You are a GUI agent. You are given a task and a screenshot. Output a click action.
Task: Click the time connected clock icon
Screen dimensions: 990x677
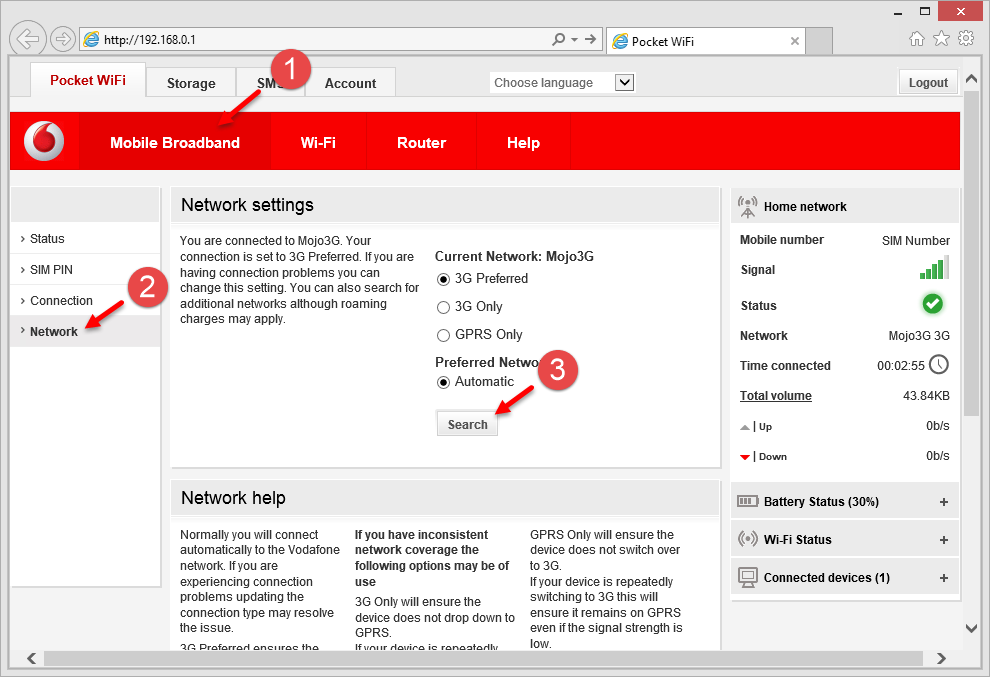[939, 364]
